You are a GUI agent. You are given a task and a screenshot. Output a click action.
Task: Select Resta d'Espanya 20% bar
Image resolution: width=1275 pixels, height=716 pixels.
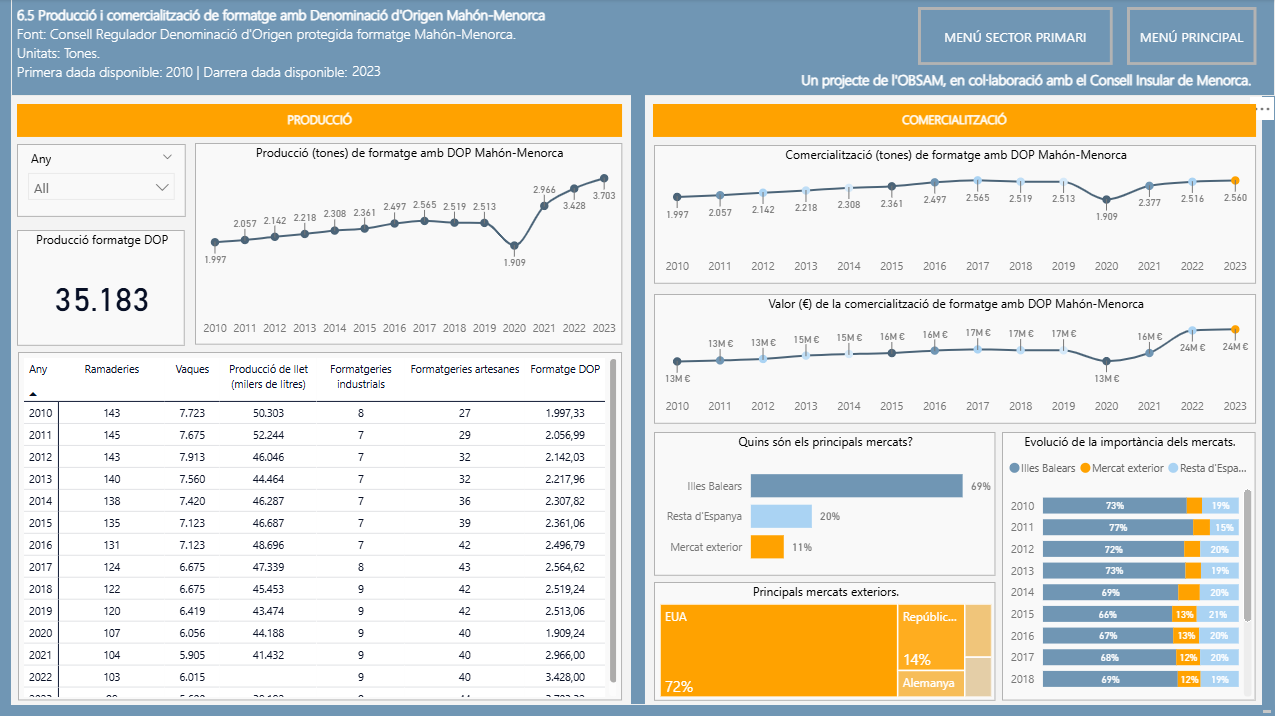(x=781, y=516)
